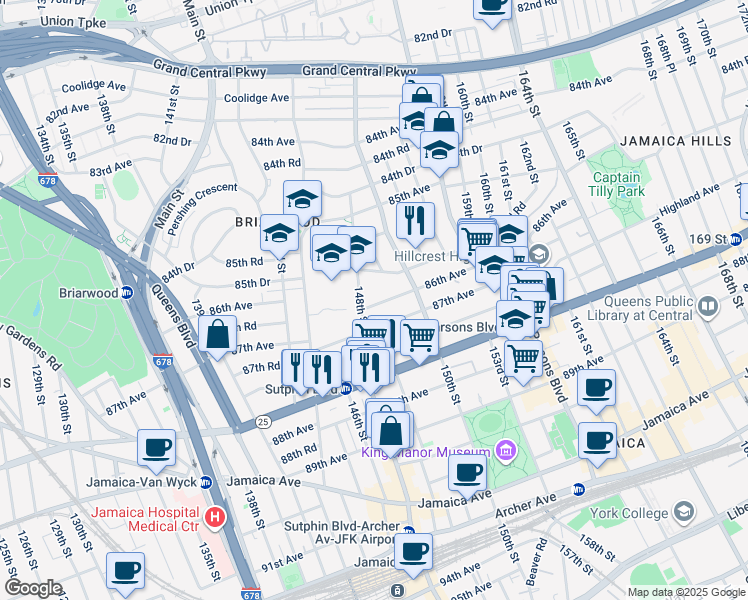Click the Briarwood subway station icon
Image resolution: width=748 pixels, height=600 pixels.
127,292
